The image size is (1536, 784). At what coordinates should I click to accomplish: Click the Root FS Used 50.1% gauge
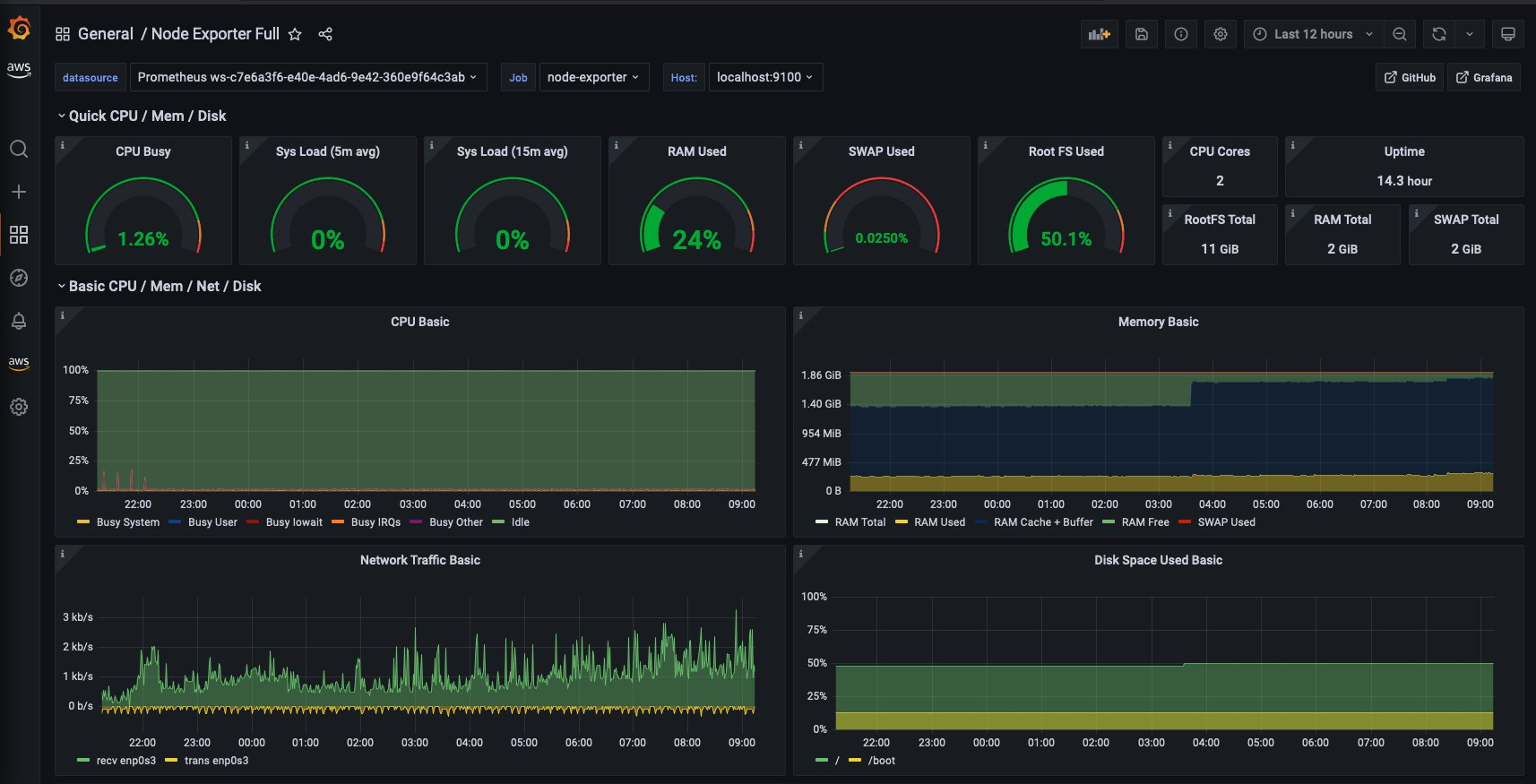point(1066,216)
